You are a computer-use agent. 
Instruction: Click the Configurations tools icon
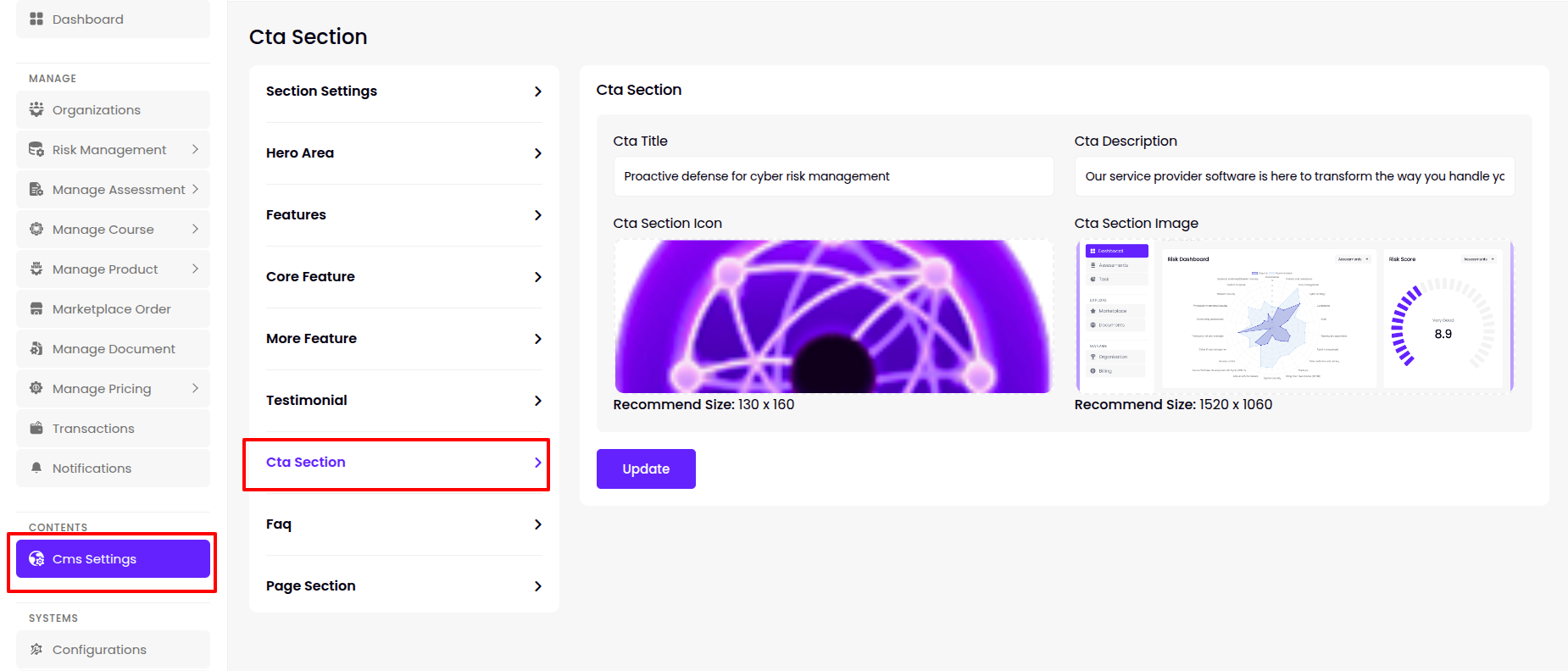pos(36,649)
